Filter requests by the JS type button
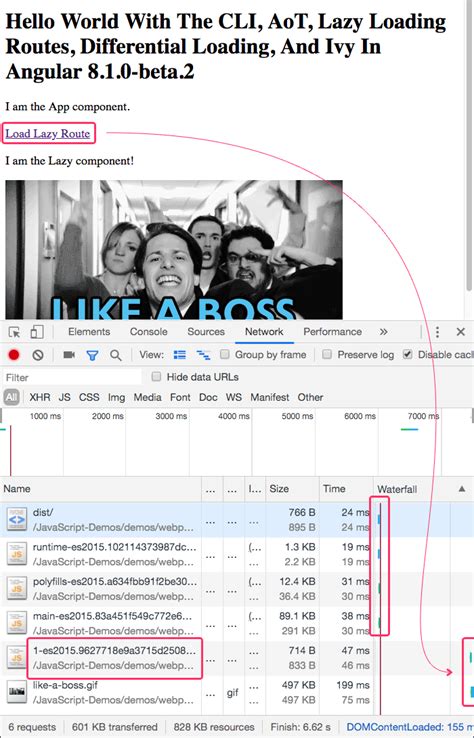474x738 pixels. pyautogui.click(x=64, y=397)
